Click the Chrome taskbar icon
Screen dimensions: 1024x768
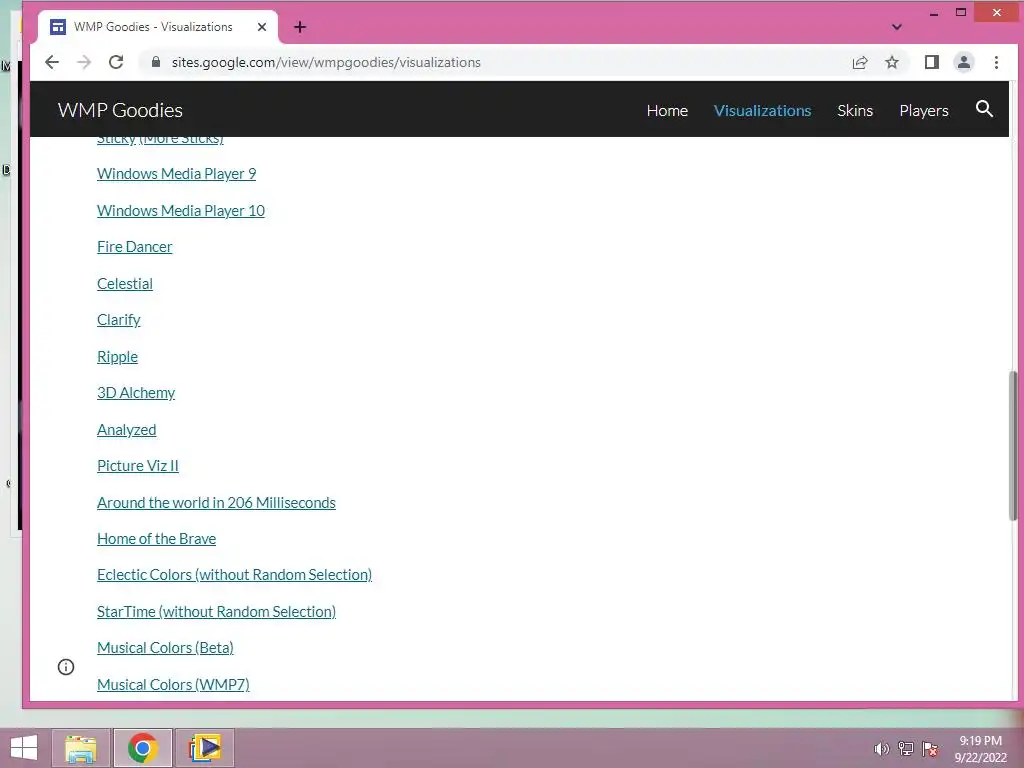pos(142,748)
